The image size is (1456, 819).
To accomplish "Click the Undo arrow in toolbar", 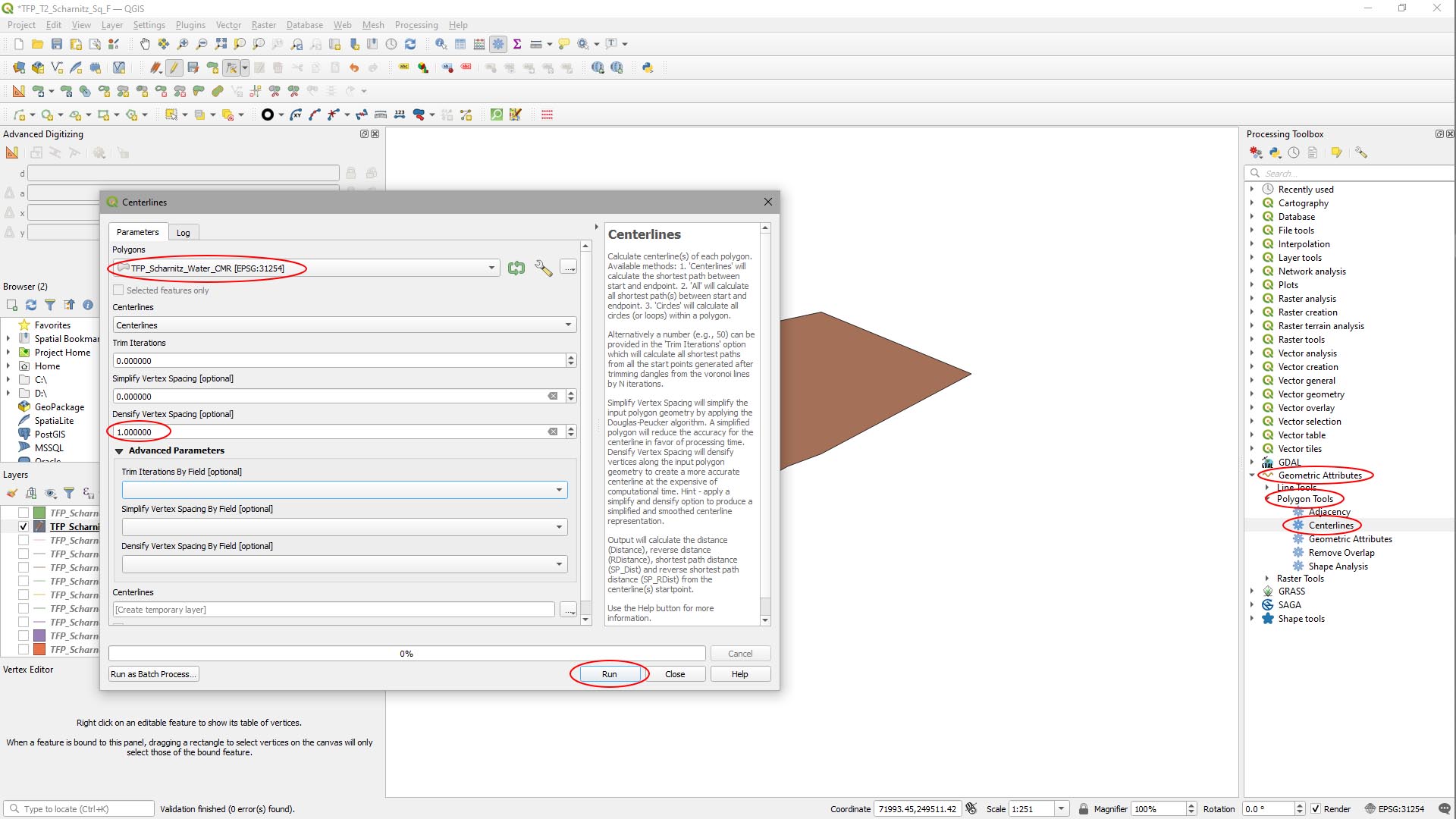I will (353, 67).
